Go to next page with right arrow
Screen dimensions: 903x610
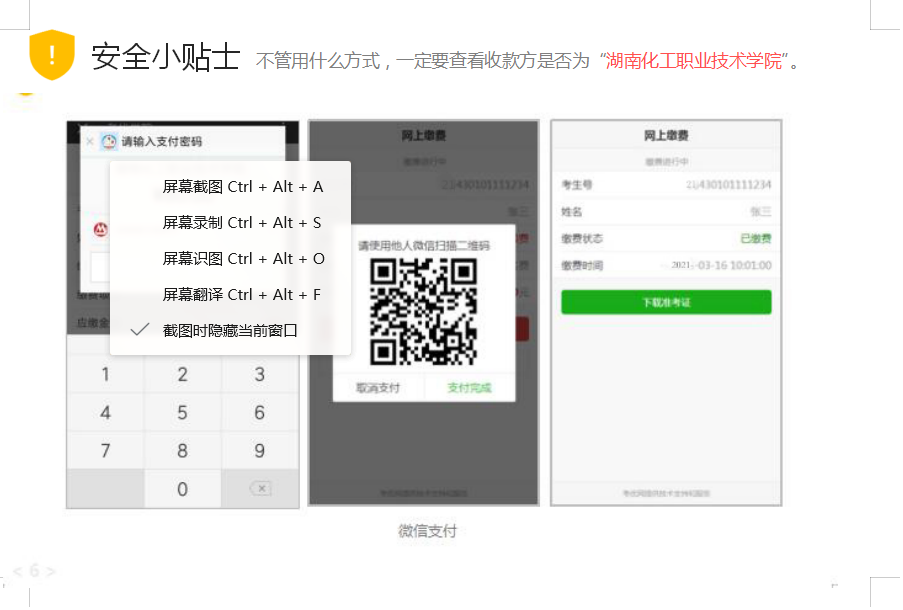(51, 572)
